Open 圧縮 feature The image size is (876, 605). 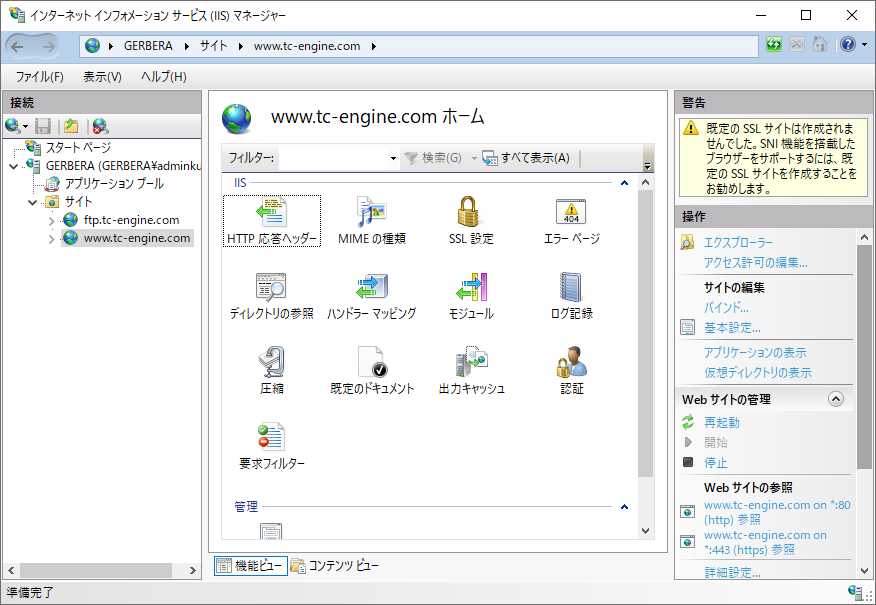272,370
